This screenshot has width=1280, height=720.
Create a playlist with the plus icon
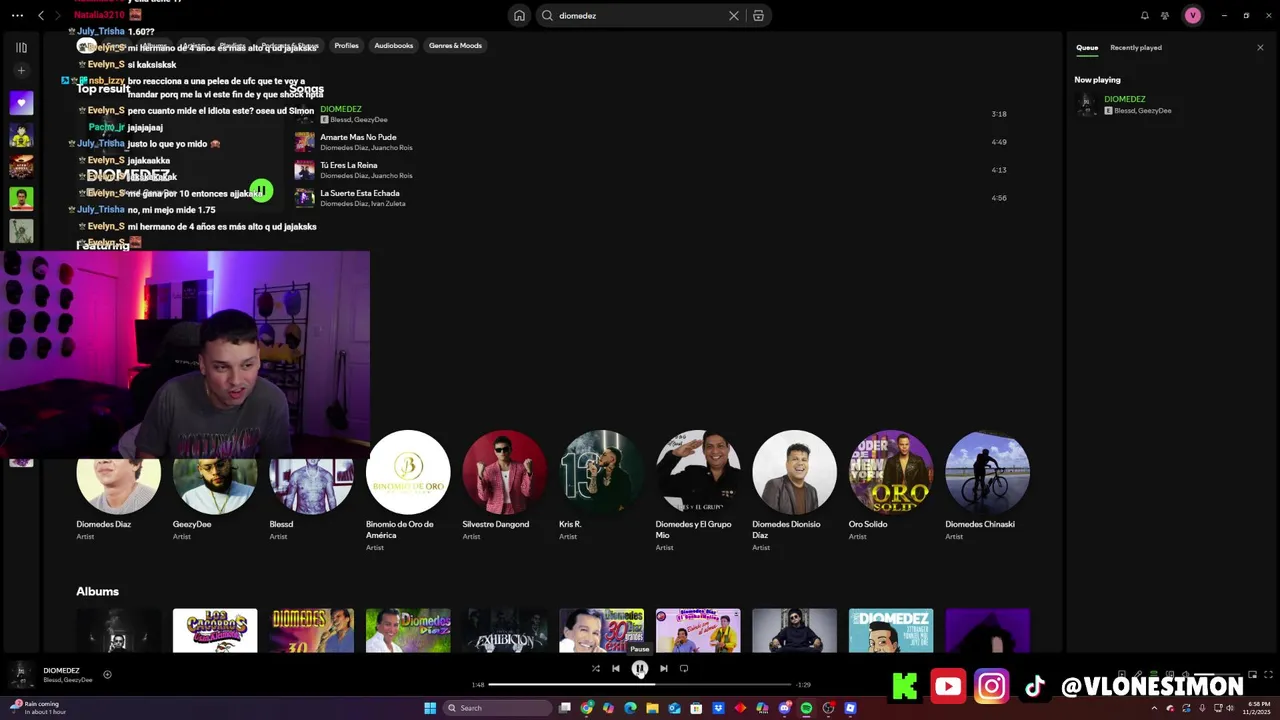pos(21,70)
